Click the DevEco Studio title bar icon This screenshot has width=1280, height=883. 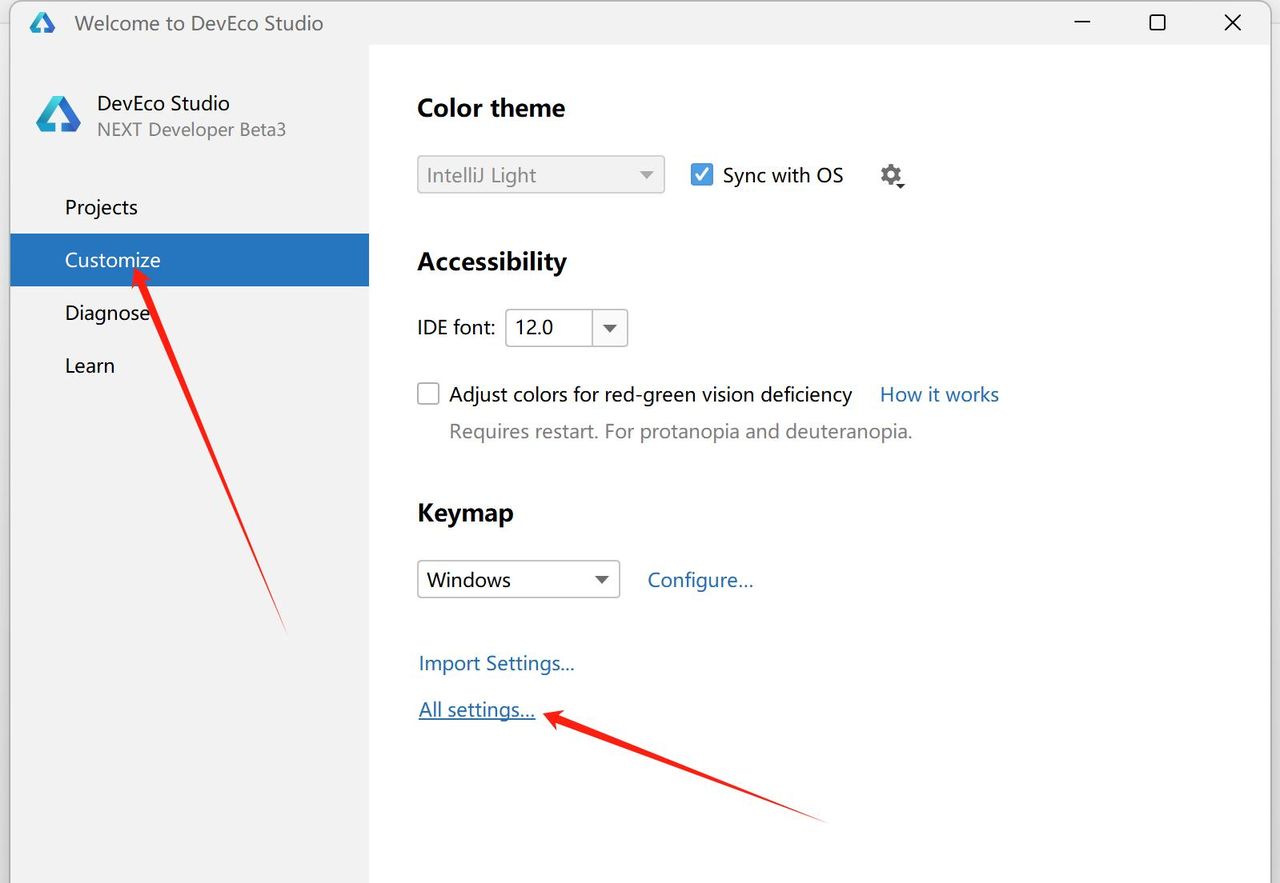coord(42,23)
